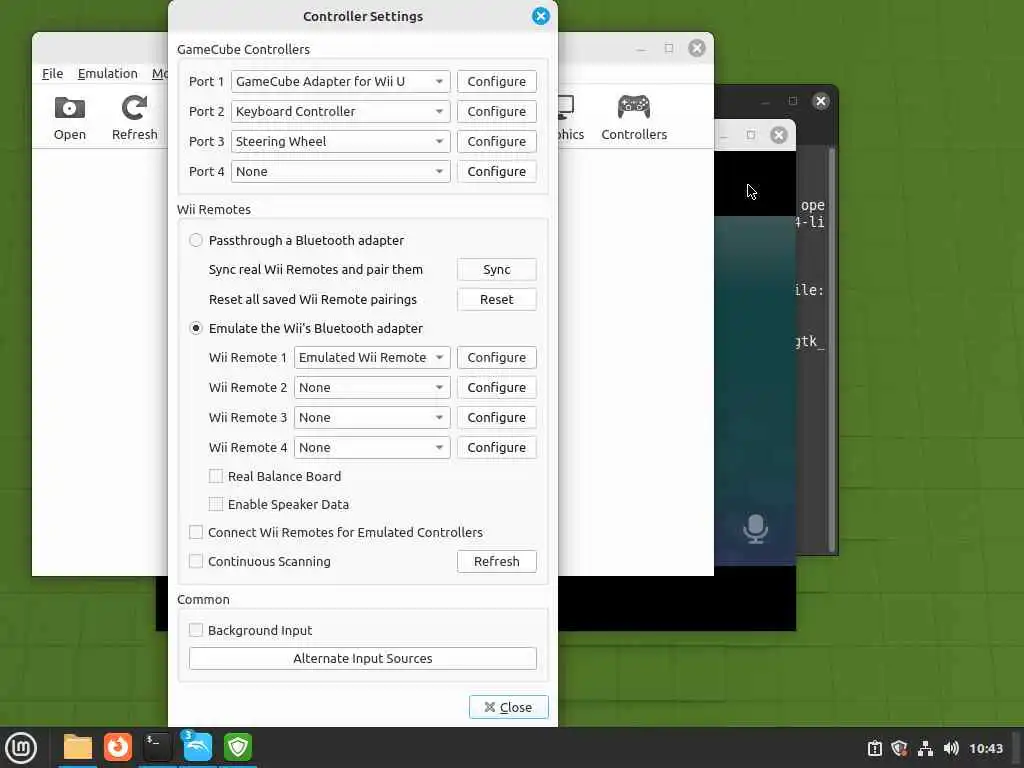Enable Continuous Scanning checkbox
Viewport: 1024px width, 768px height.
pyautogui.click(x=195, y=562)
